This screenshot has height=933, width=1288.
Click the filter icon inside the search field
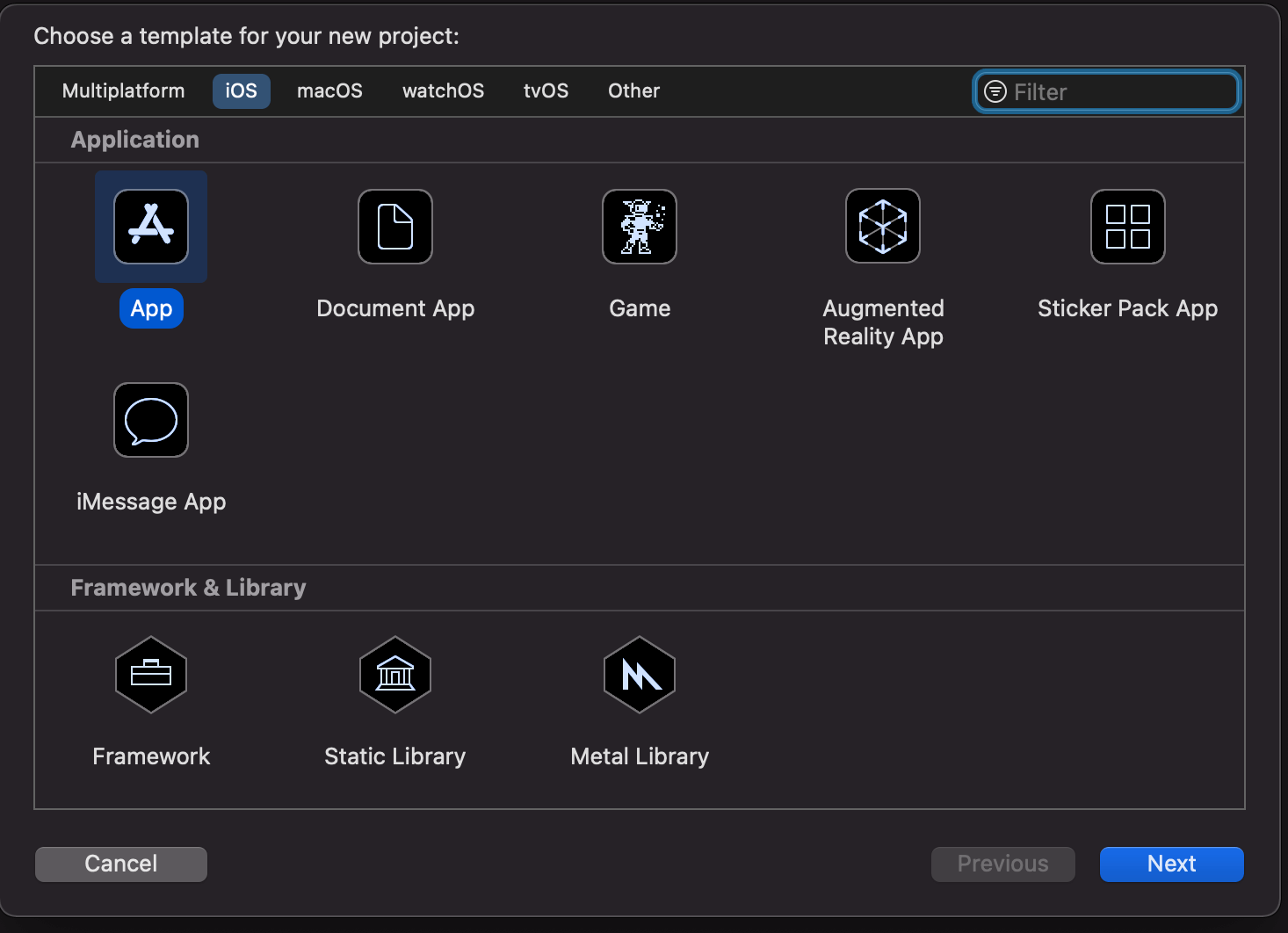point(995,91)
